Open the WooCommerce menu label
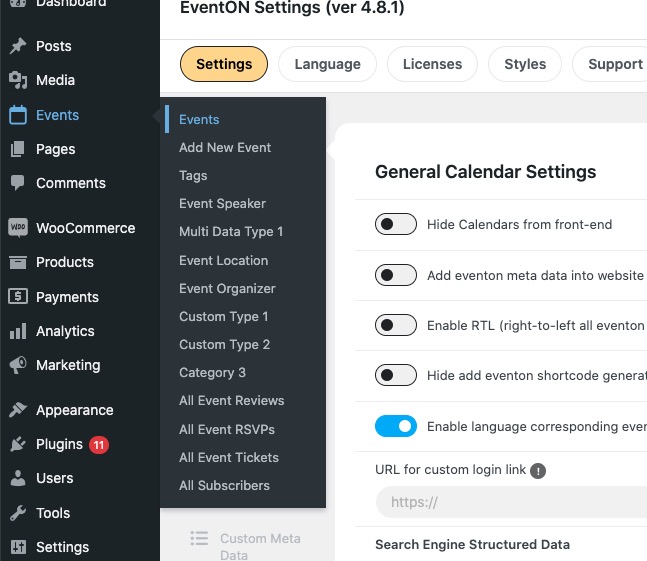The width and height of the screenshot is (647, 561). tap(85, 228)
